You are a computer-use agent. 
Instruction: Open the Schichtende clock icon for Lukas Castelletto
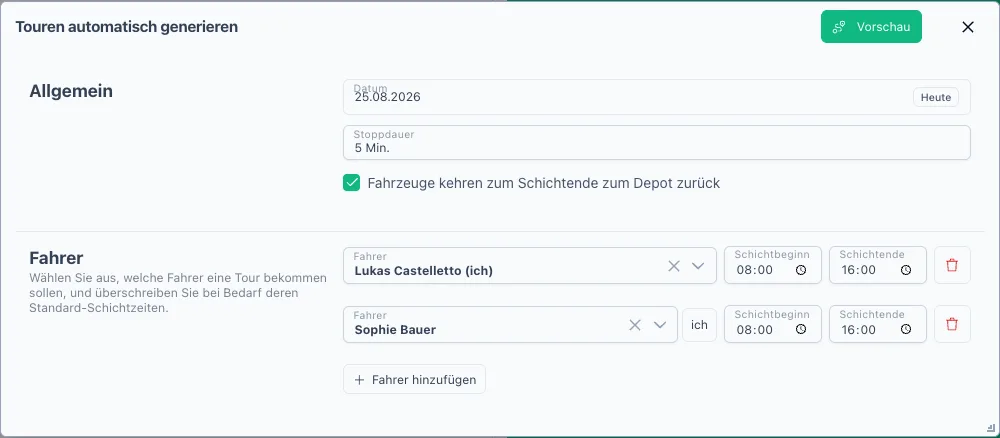click(x=906, y=270)
